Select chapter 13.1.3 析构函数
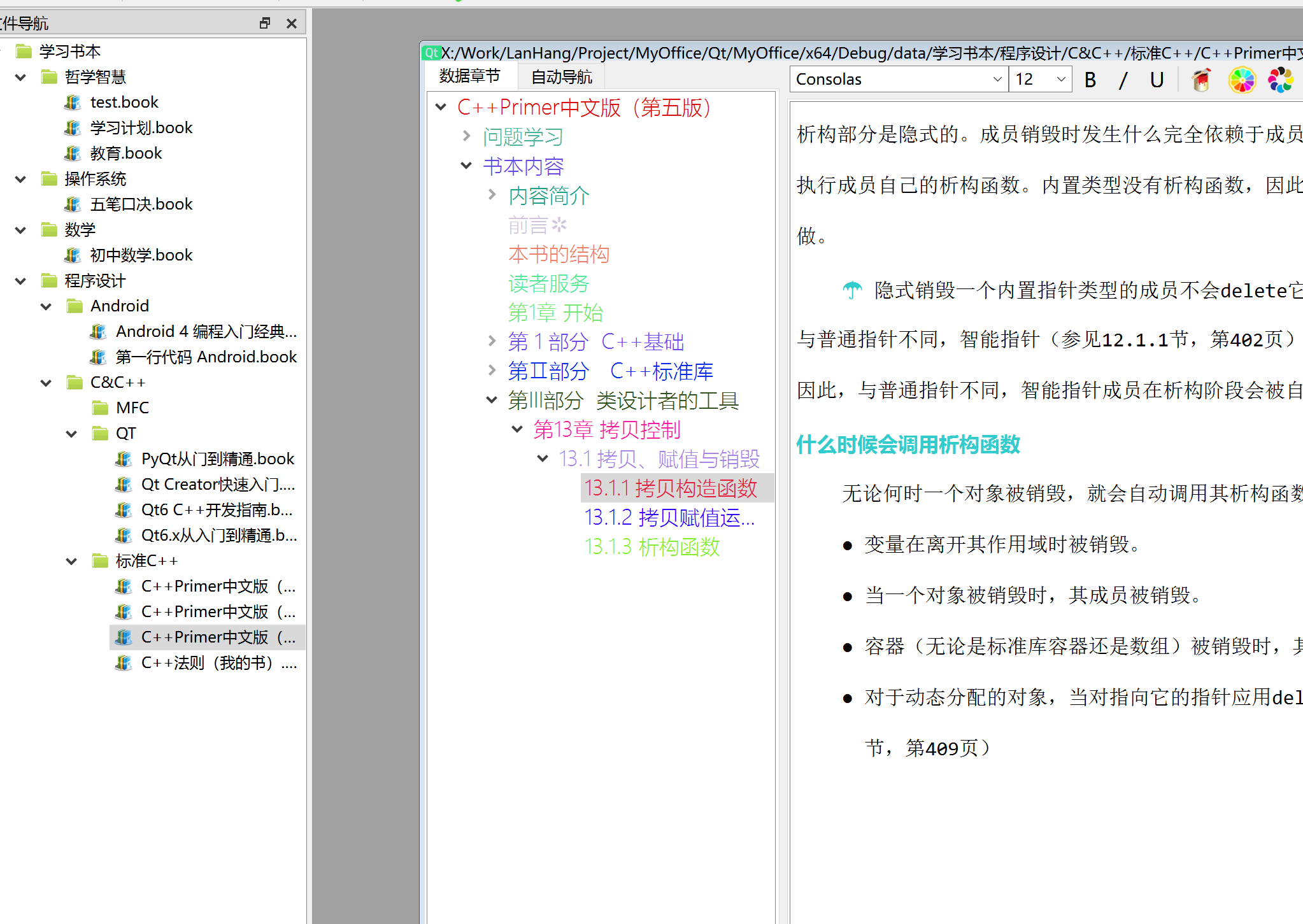Viewport: 1303px width, 924px height. click(x=652, y=547)
